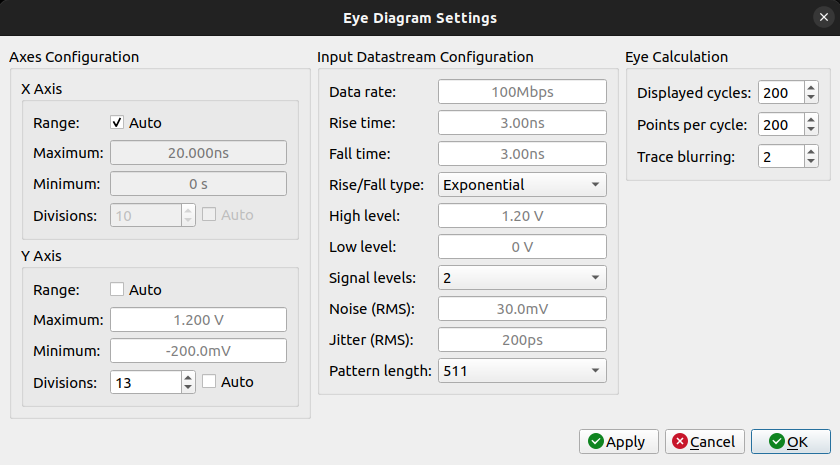This screenshot has width=840, height=465.
Task: Increment the Displayed cycles value
Action: 810,88
